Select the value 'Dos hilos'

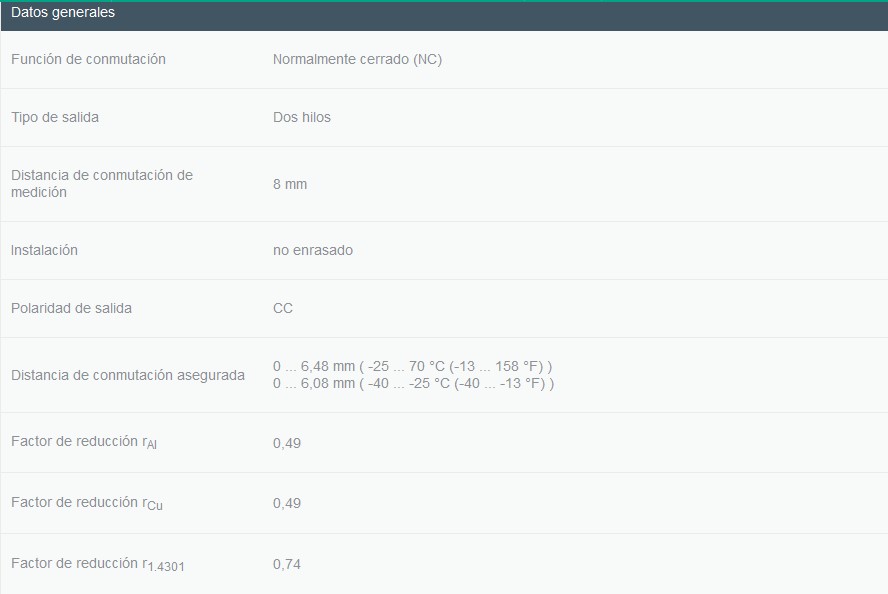click(302, 117)
